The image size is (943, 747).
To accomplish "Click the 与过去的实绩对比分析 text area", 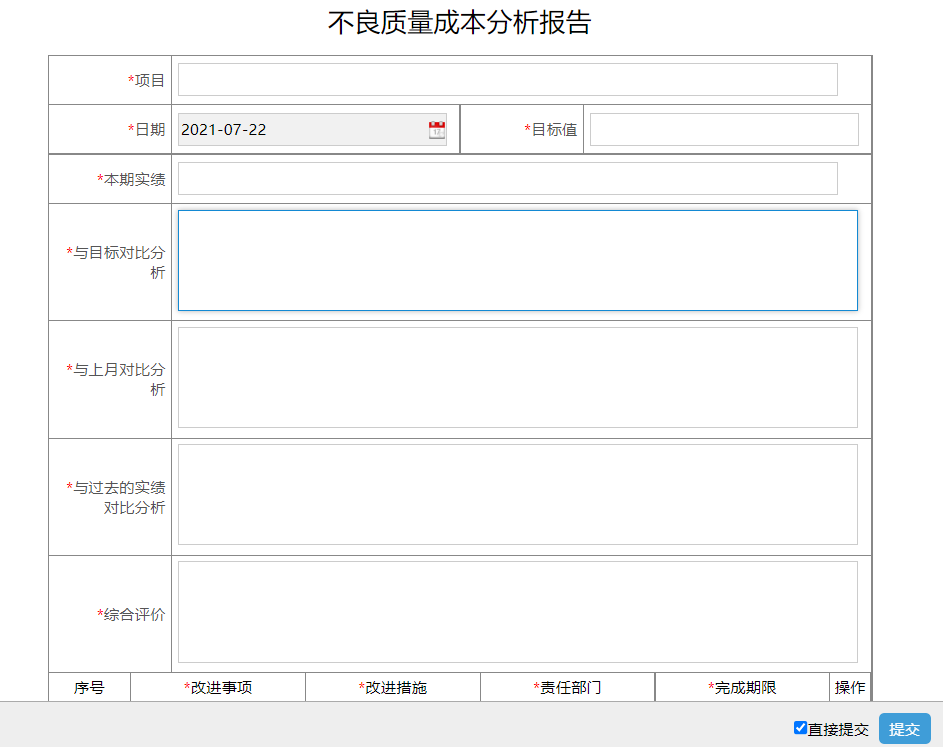I will [x=518, y=494].
